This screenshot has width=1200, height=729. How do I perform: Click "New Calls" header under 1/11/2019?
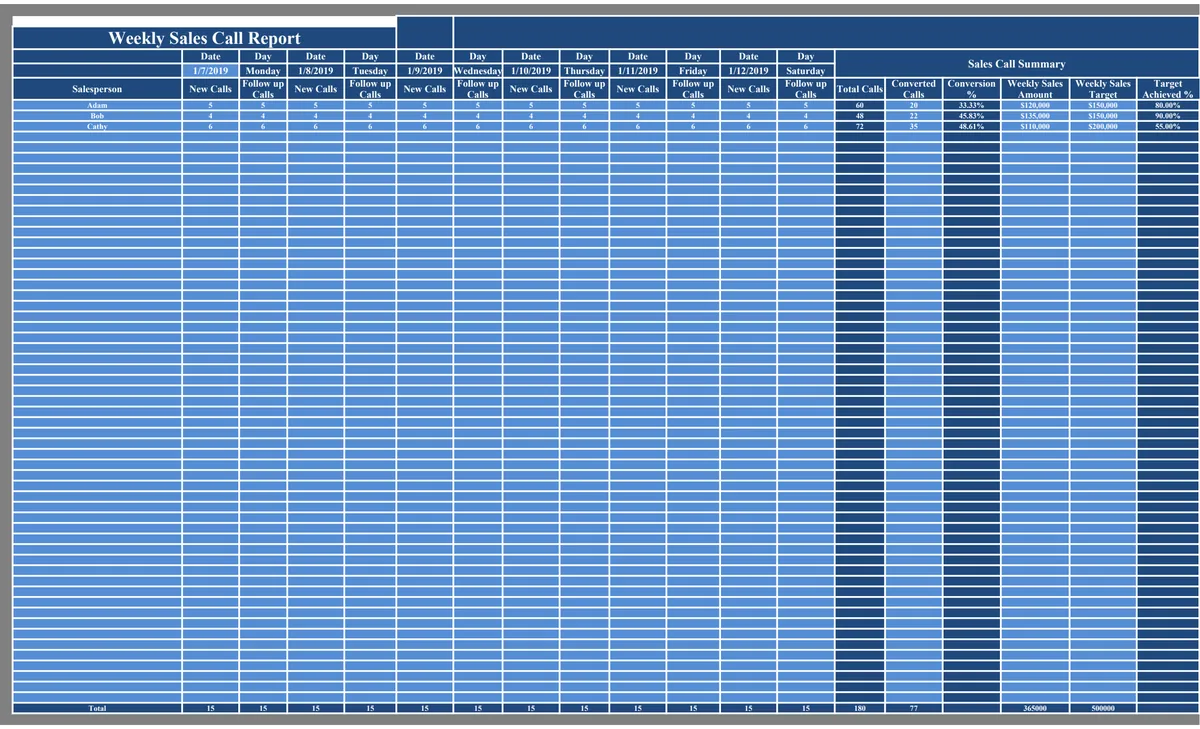tap(637, 89)
